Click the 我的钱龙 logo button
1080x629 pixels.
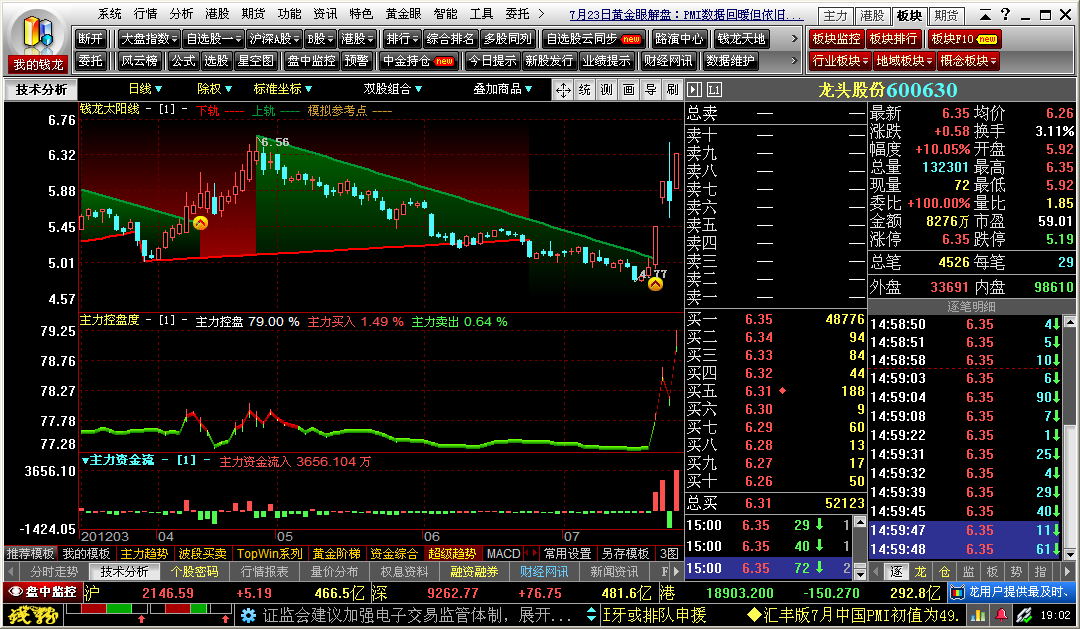(37, 40)
